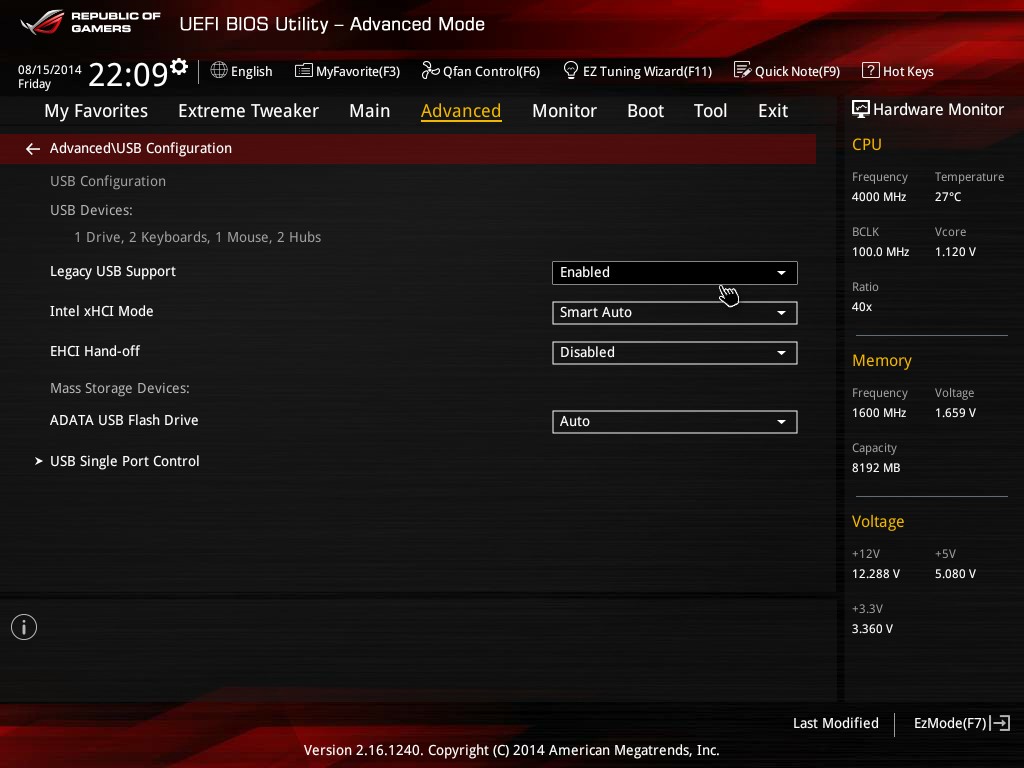Image resolution: width=1024 pixels, height=768 pixels.
Task: Launch Qfan Control fan icon
Action: pos(430,70)
